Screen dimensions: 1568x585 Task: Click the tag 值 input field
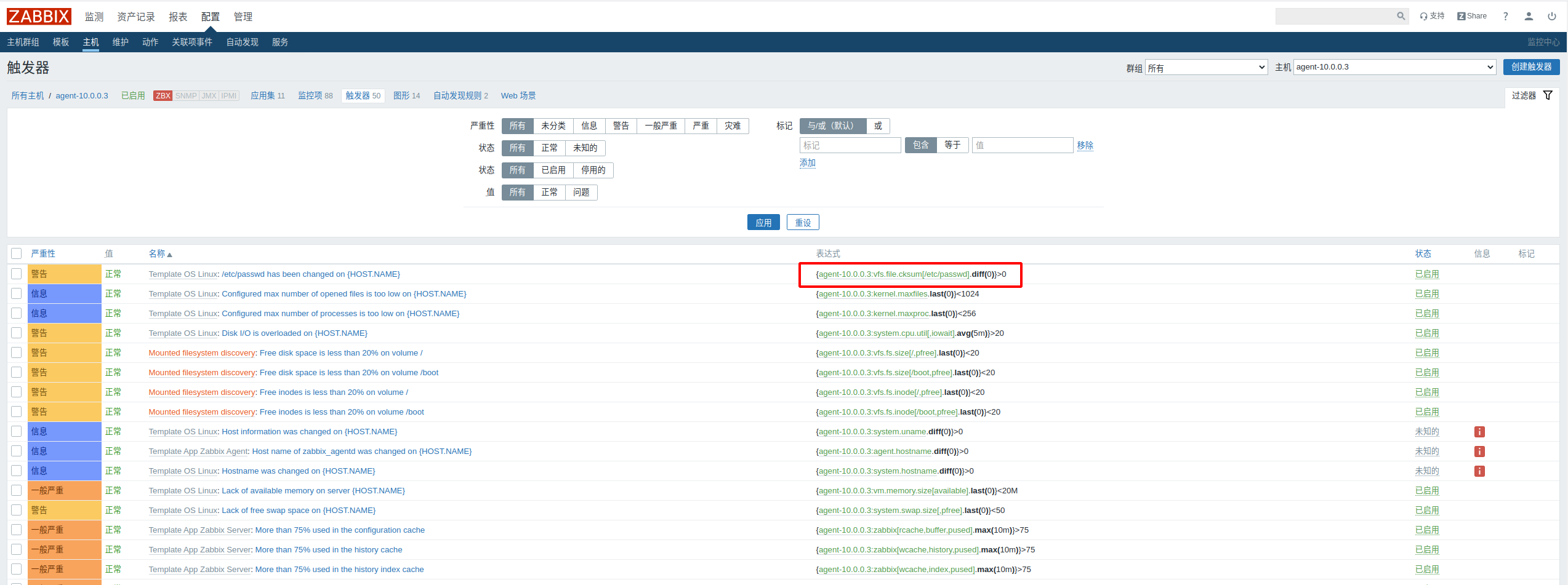[x=1023, y=145]
